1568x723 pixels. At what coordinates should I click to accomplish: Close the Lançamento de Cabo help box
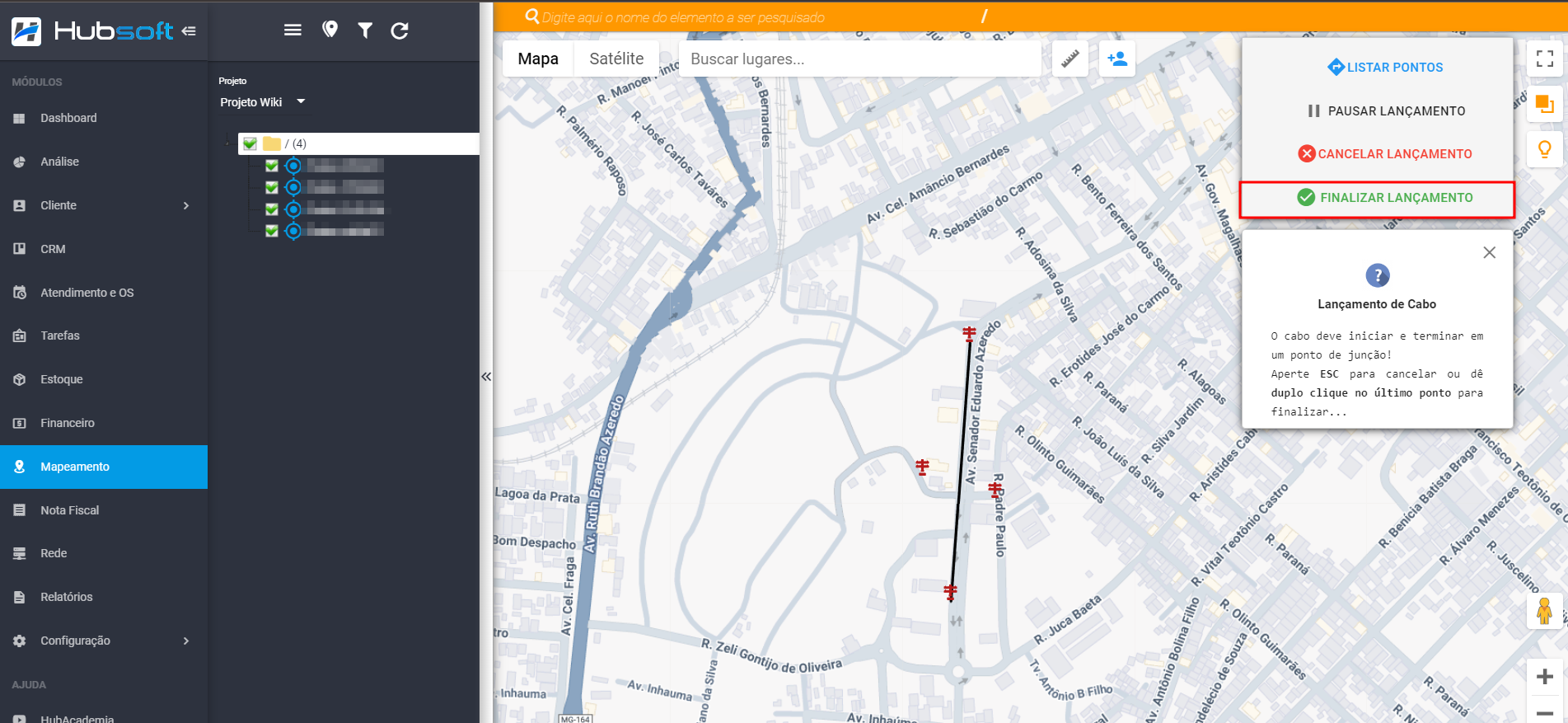click(1489, 252)
